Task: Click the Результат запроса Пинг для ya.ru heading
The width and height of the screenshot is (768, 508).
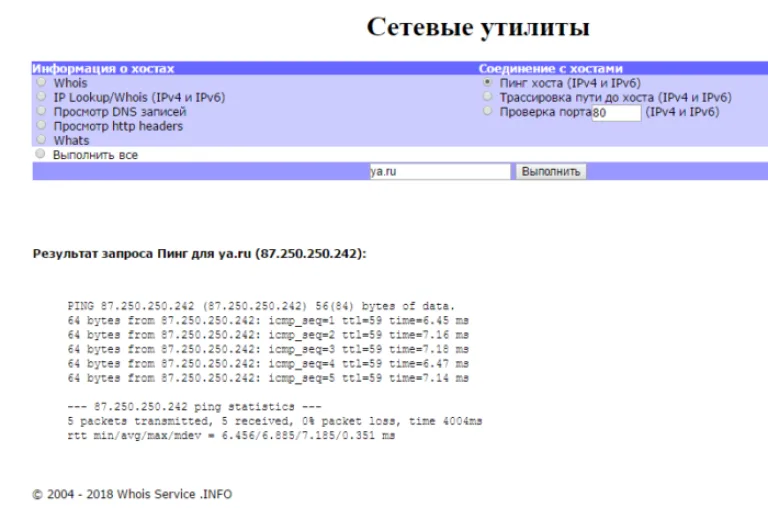Action: pyautogui.click(x=199, y=254)
